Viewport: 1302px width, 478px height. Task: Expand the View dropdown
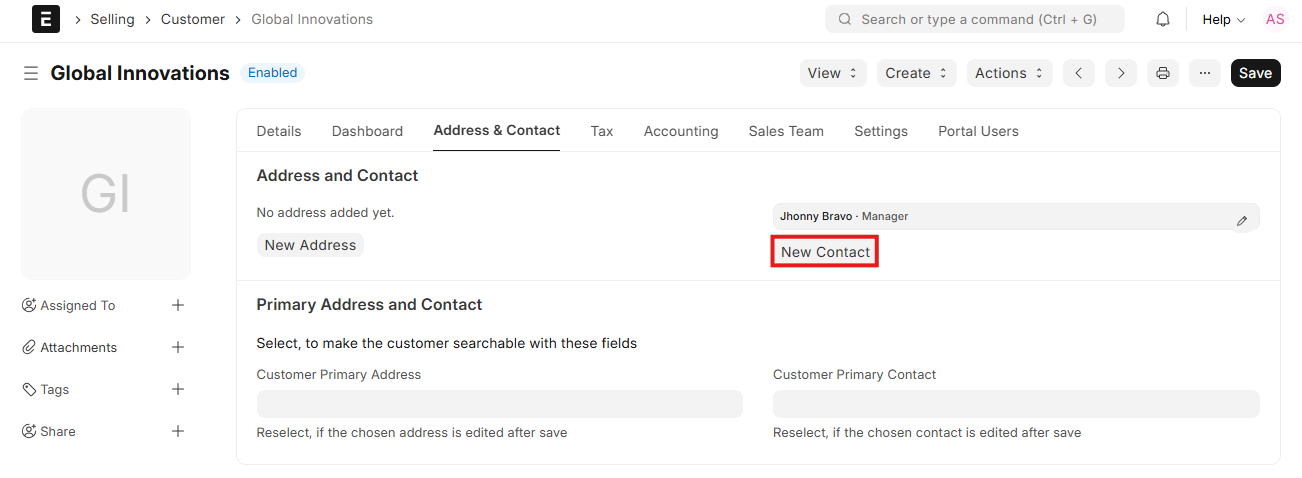(x=833, y=73)
